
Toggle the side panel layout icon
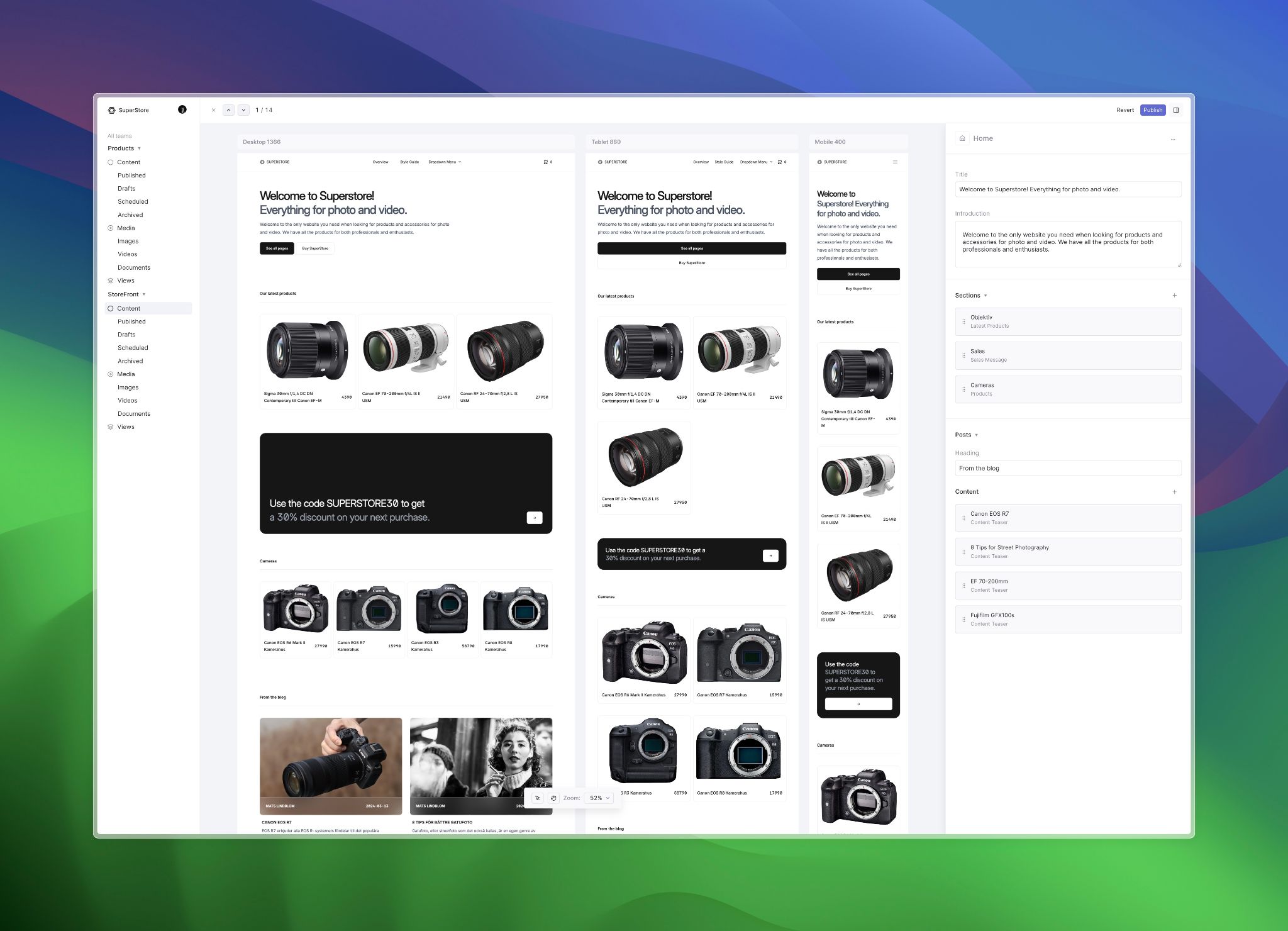coord(1176,110)
